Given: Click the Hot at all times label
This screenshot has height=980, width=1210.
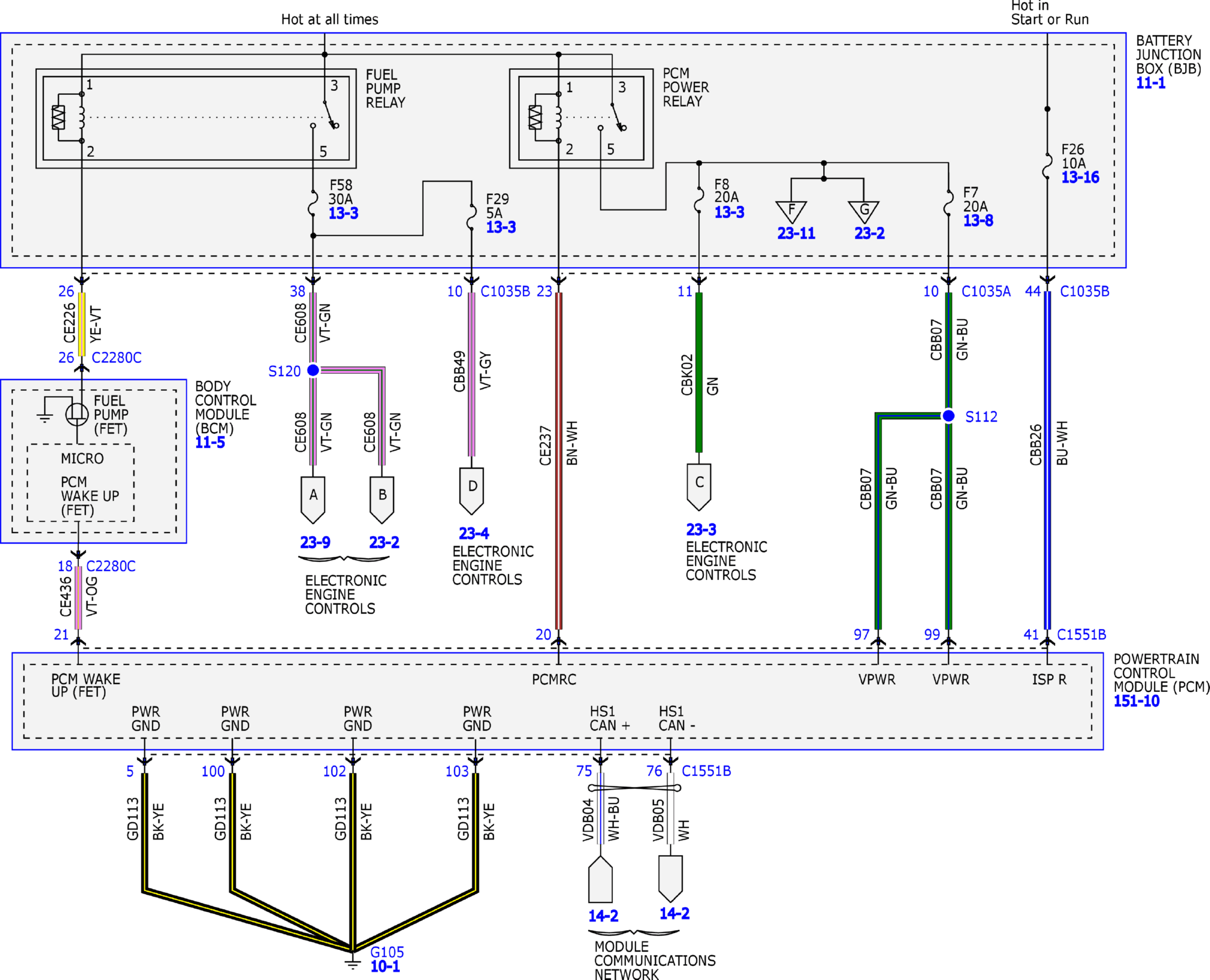Looking at the screenshot, I should point(329,19).
